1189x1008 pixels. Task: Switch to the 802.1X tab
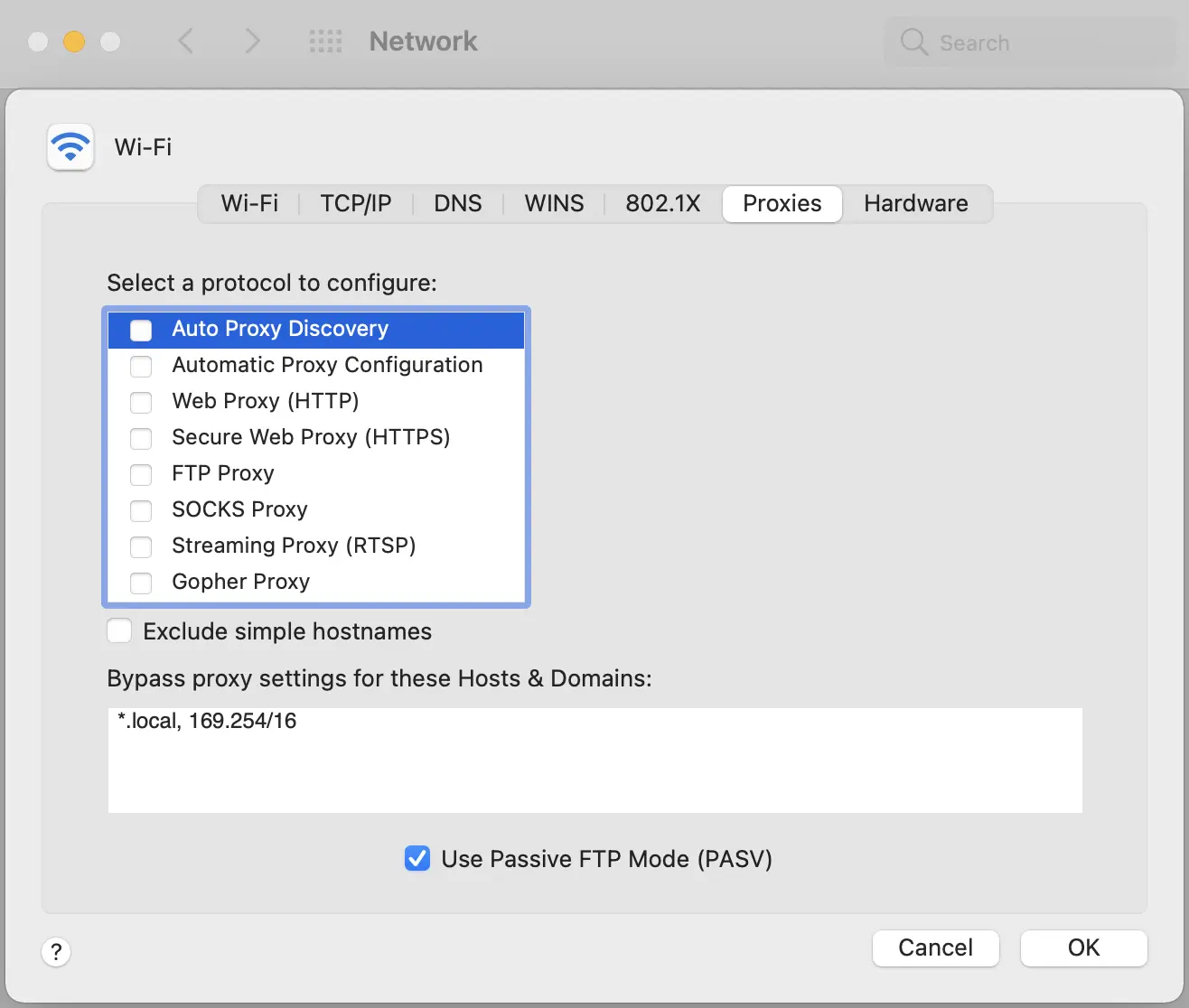[x=662, y=203]
